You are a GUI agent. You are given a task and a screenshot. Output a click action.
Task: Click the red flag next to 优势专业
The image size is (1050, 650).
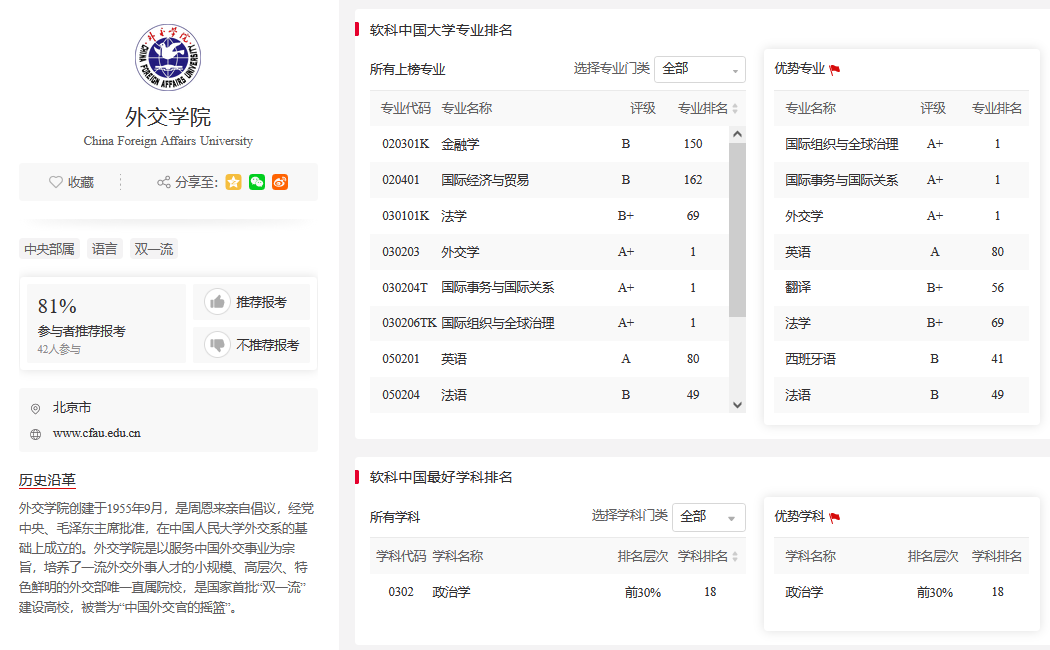(834, 70)
